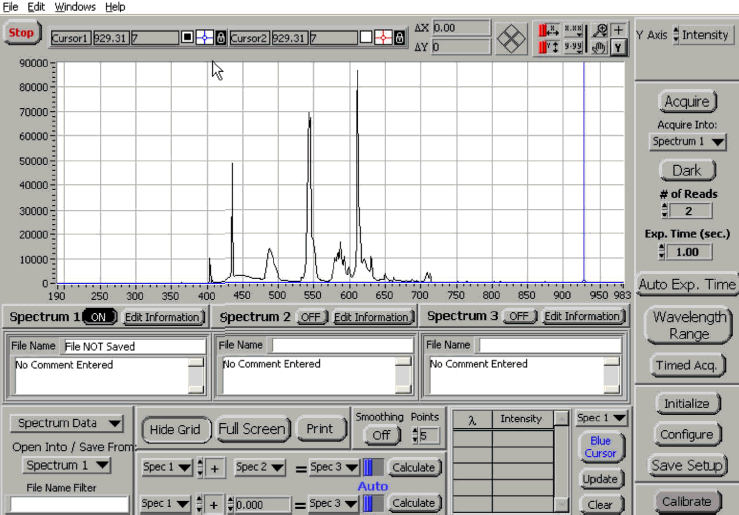The image size is (739, 515).
Task: Open the Windows menu
Action: tap(75, 6)
